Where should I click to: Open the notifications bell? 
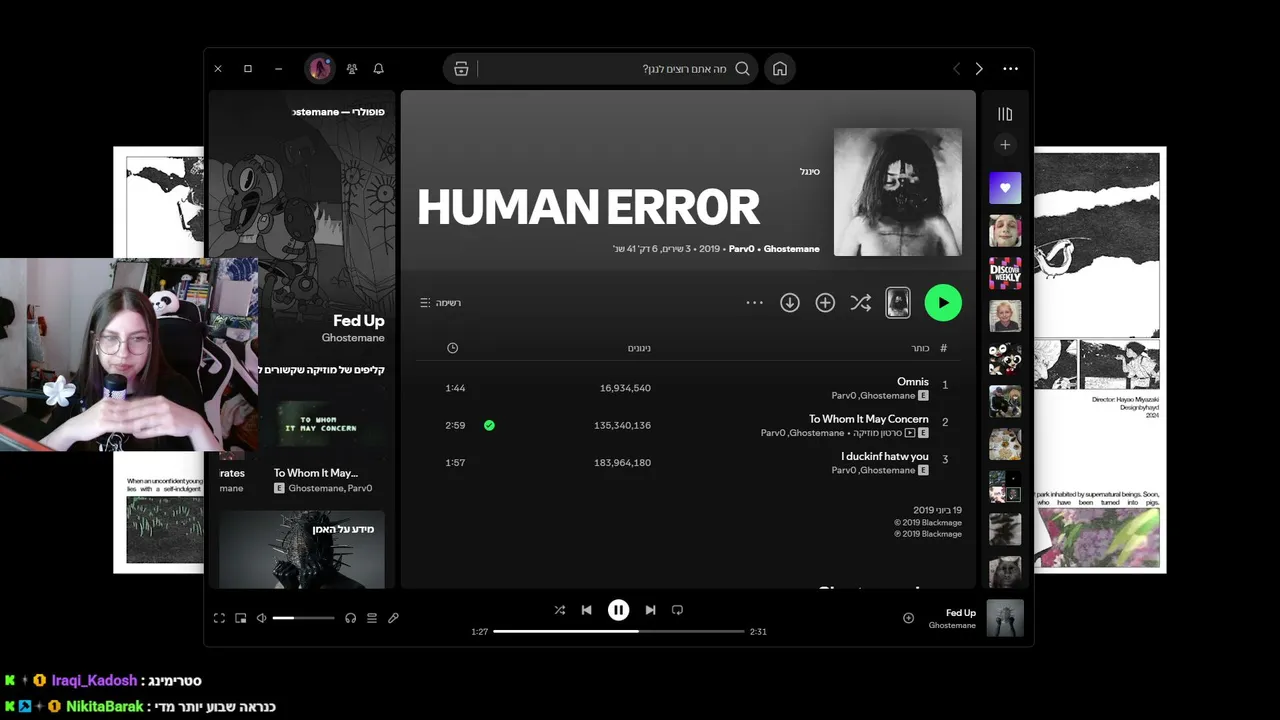(378, 69)
